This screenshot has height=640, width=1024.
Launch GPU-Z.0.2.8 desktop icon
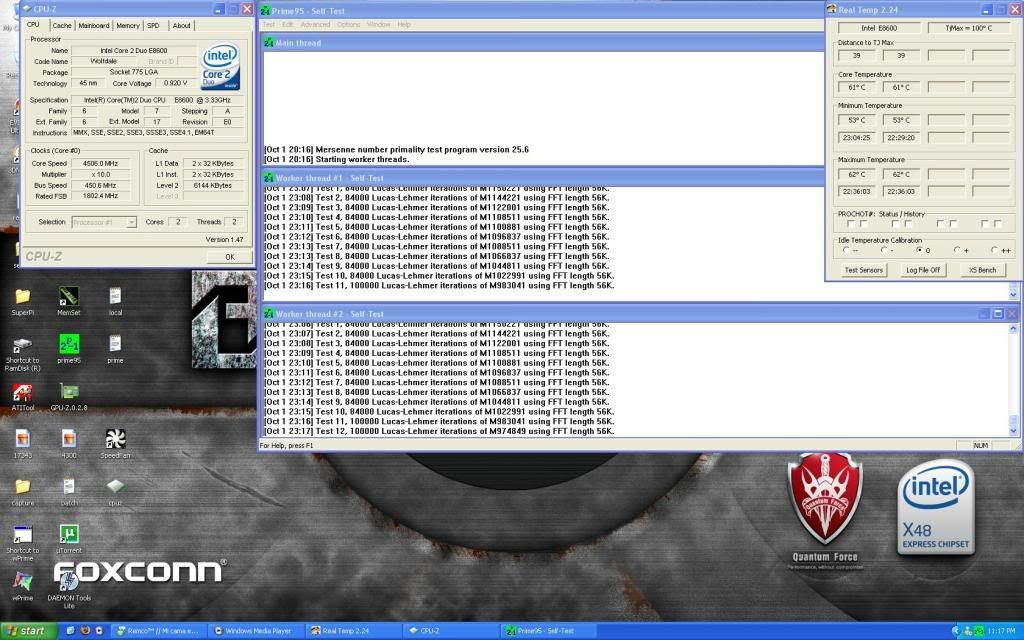69,392
